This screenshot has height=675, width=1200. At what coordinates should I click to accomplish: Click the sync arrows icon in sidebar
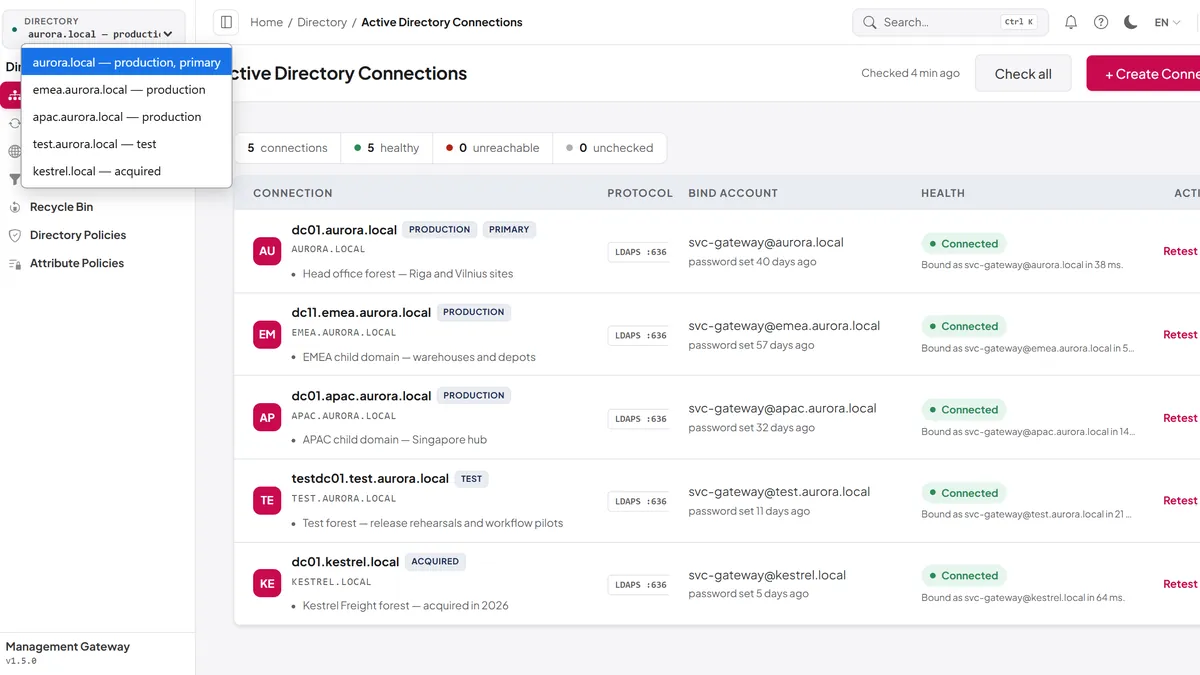14,124
